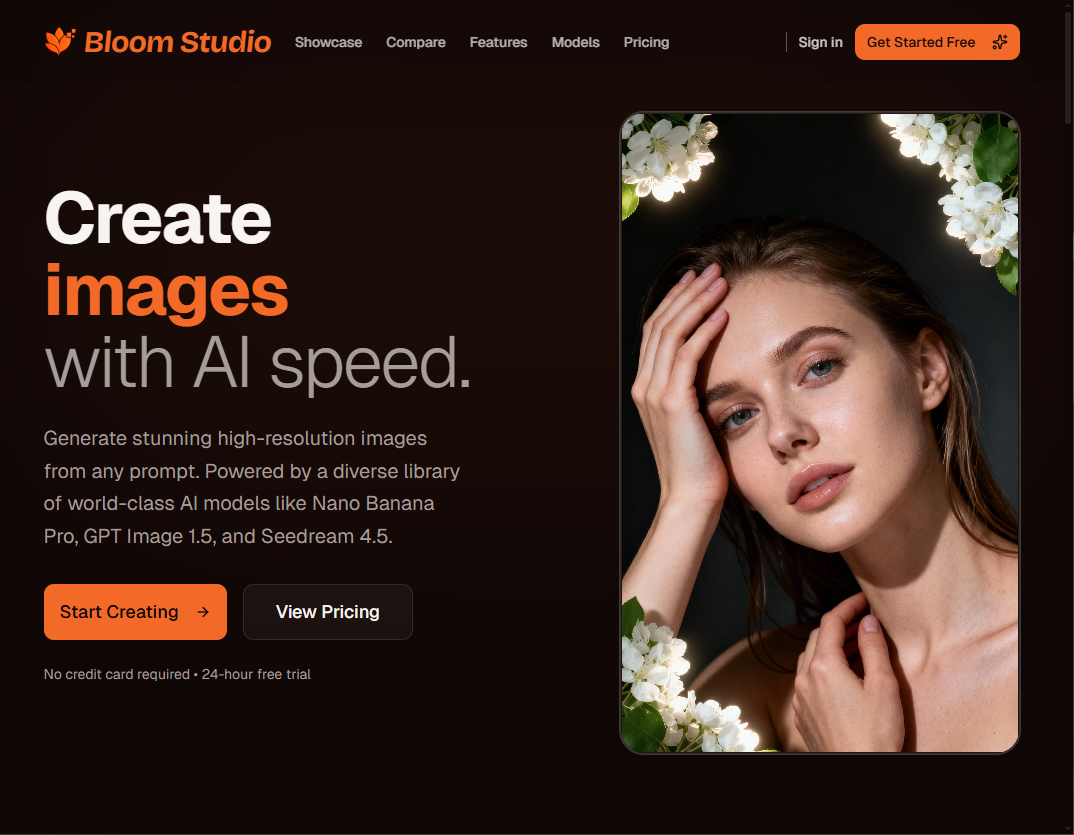Click the arrow icon in Start Creating button

coord(203,612)
